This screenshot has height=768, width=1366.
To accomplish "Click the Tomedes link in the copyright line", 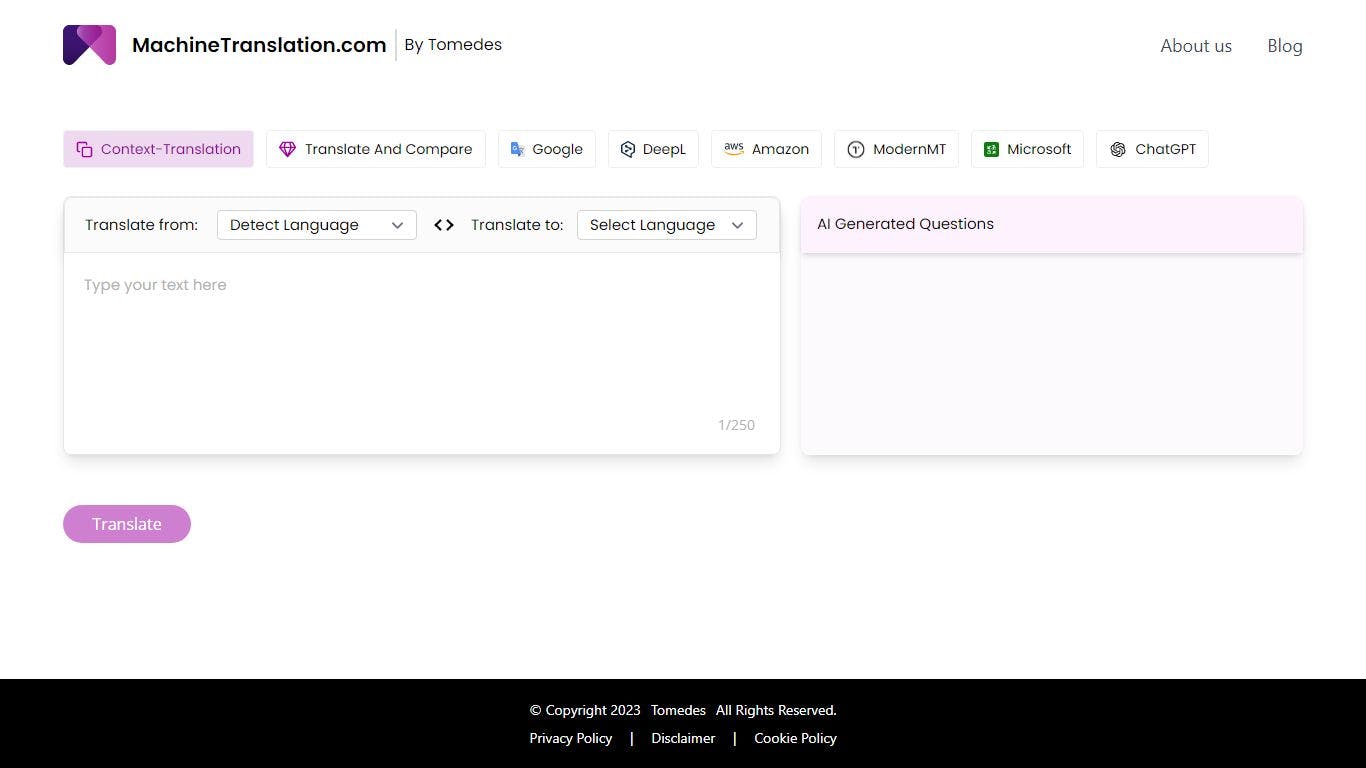I will (678, 710).
